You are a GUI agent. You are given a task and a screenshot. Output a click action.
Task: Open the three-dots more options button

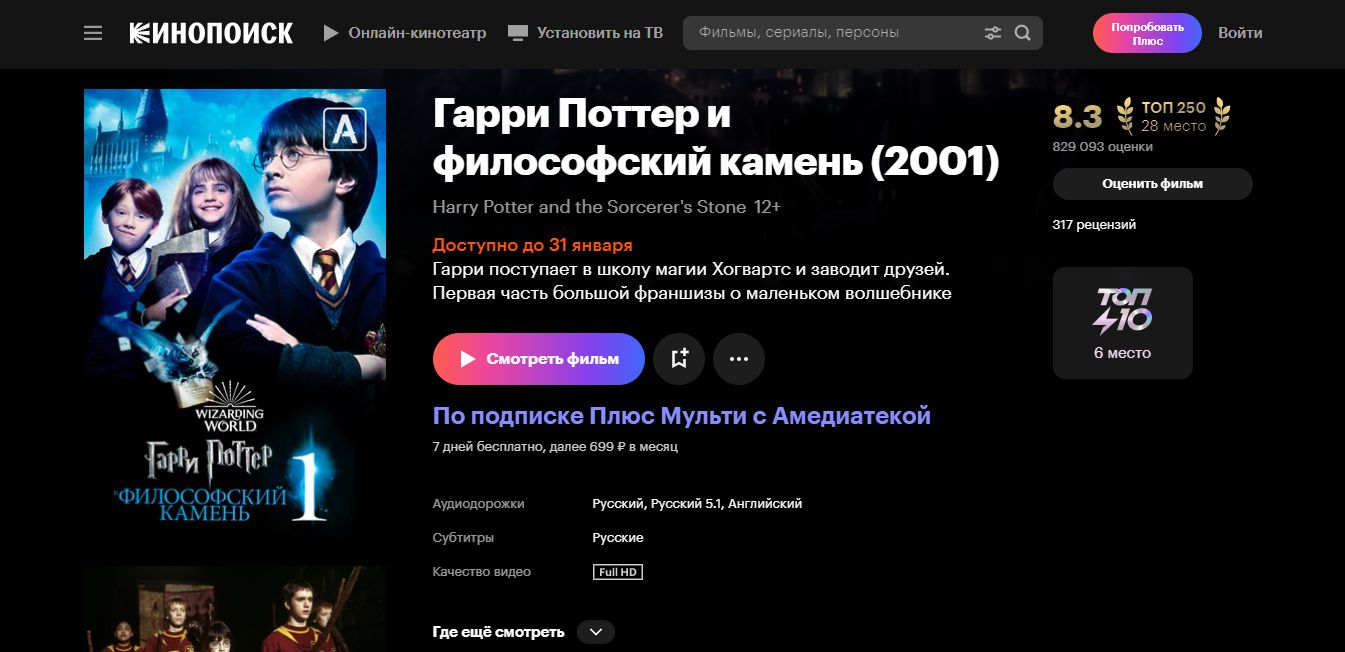tap(739, 359)
